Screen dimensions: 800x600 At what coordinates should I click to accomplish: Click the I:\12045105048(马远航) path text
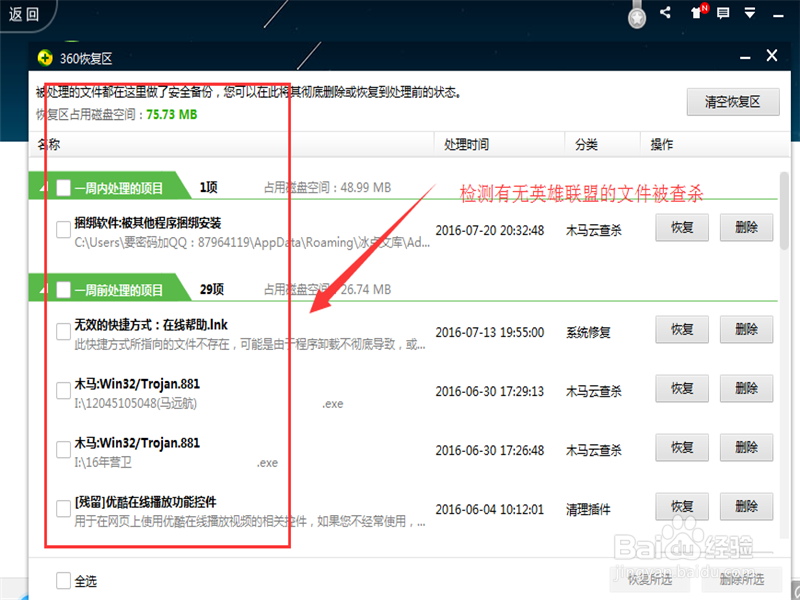tap(136, 404)
